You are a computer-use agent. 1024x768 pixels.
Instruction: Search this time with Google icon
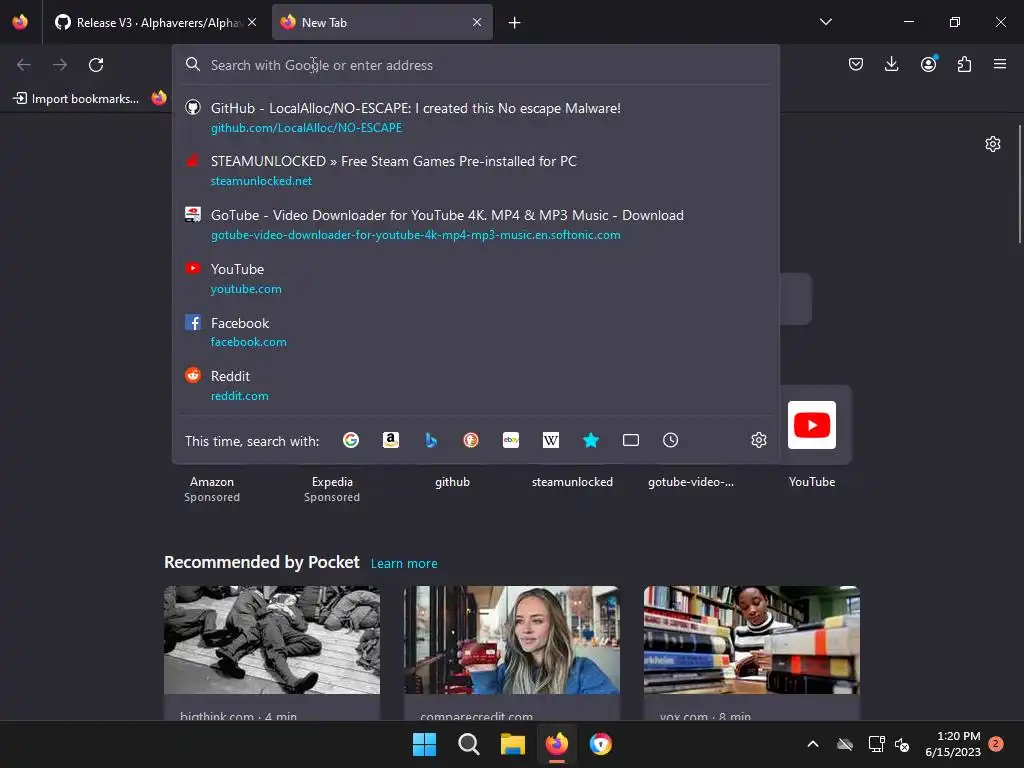tap(351, 440)
